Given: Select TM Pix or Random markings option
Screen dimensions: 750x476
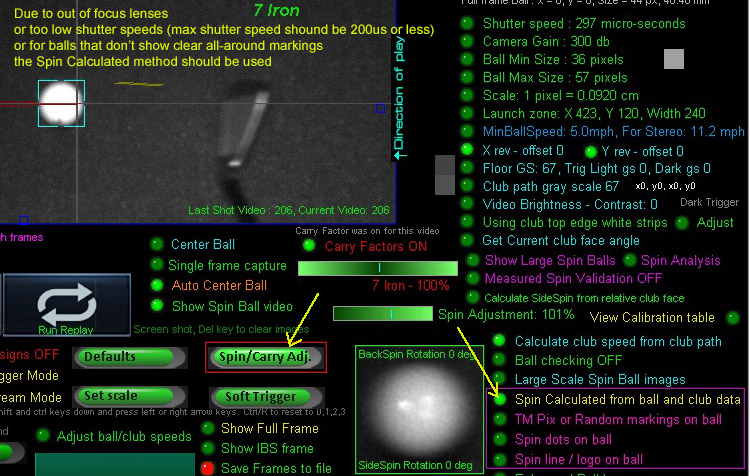Looking at the screenshot, I should click(x=499, y=419).
